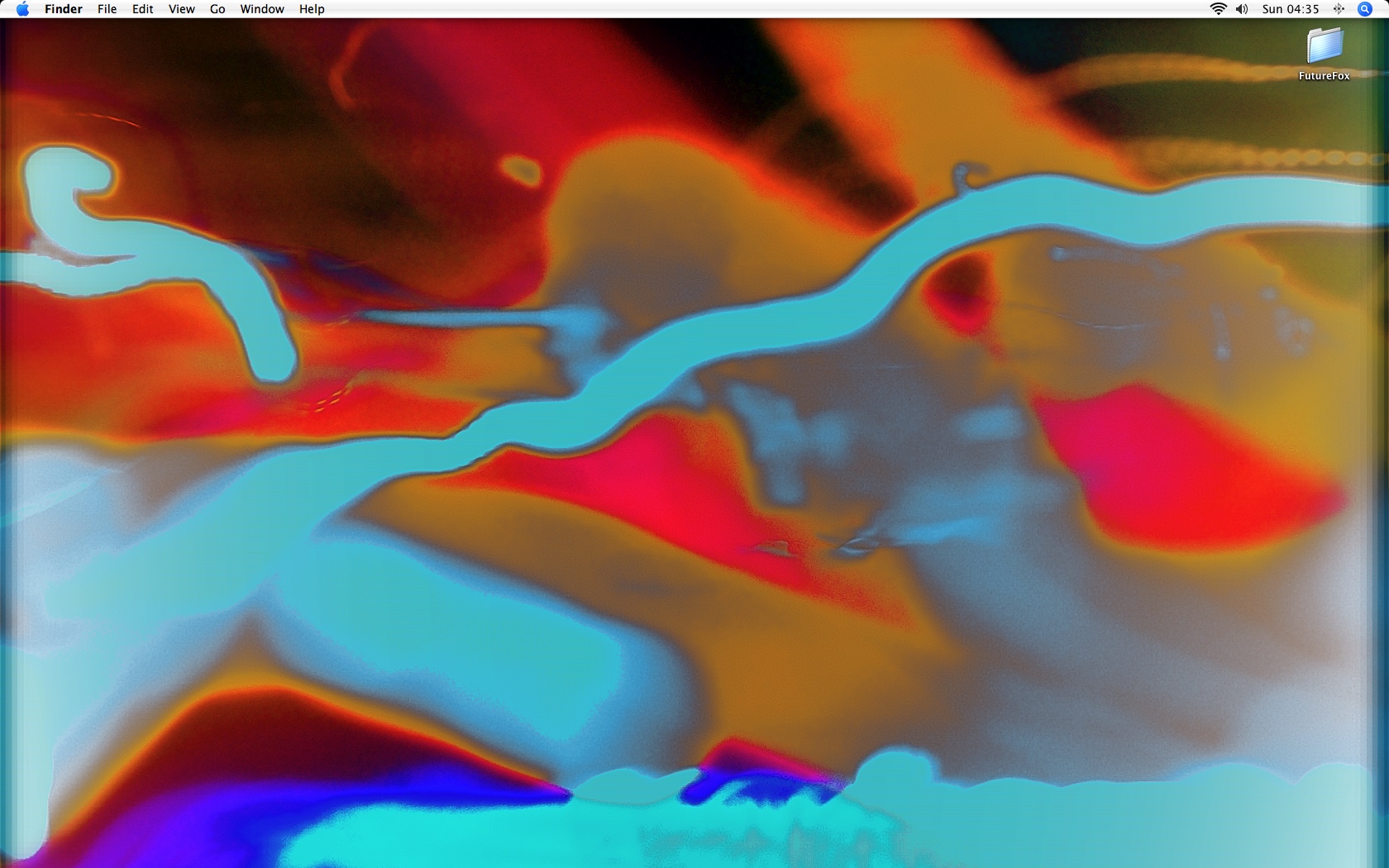Open the File menu
The height and width of the screenshot is (868, 1389).
coord(107,9)
